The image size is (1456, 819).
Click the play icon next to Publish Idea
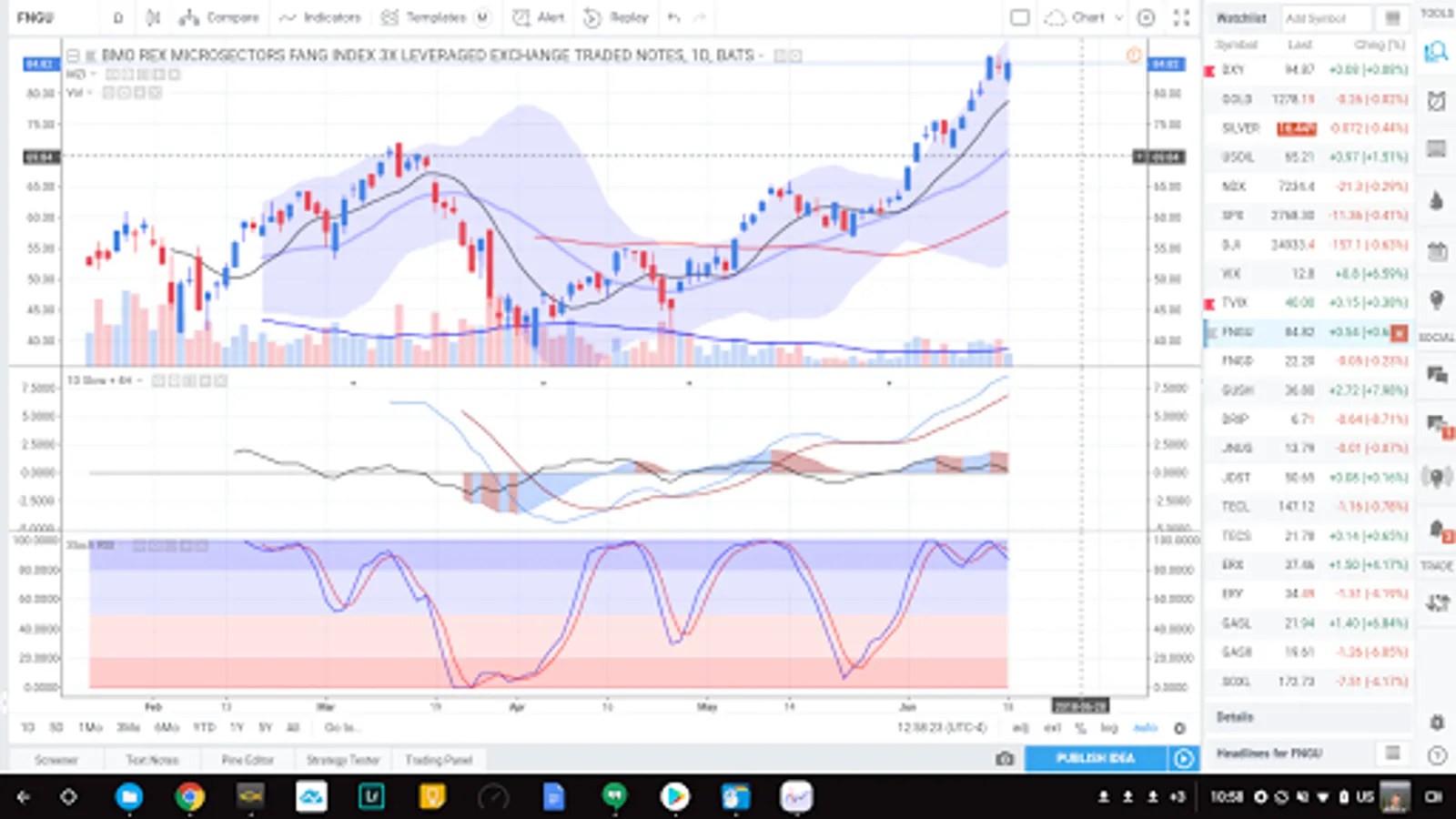coord(1183,758)
